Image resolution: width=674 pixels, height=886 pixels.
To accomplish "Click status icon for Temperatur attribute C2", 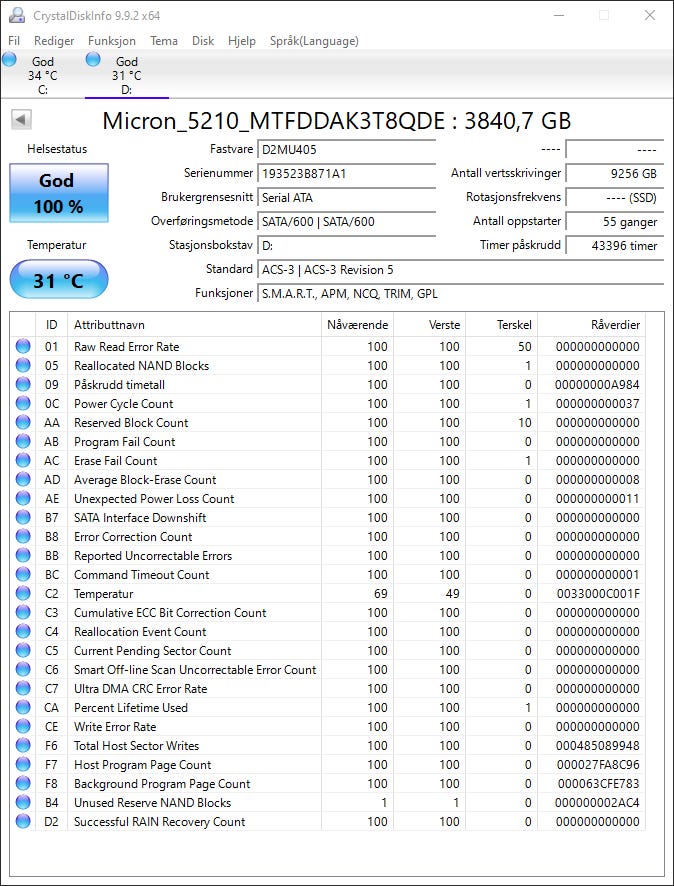I will click(x=23, y=593).
